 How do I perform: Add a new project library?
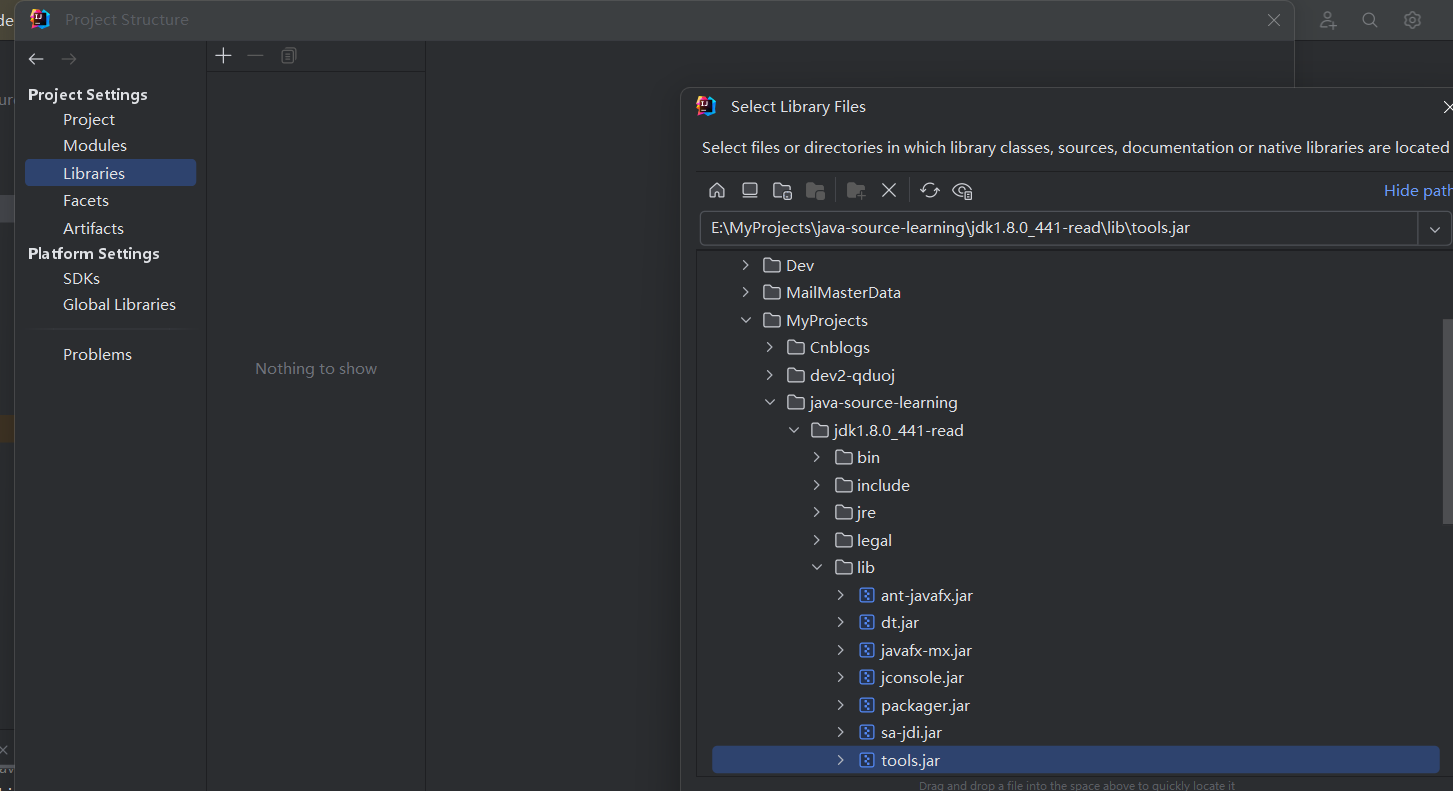223,56
